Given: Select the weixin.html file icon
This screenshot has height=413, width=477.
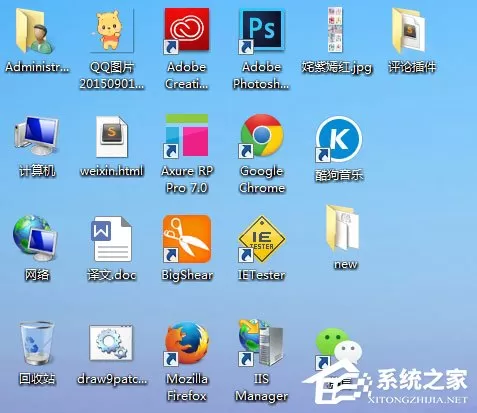Looking at the screenshot, I should click(112, 136).
